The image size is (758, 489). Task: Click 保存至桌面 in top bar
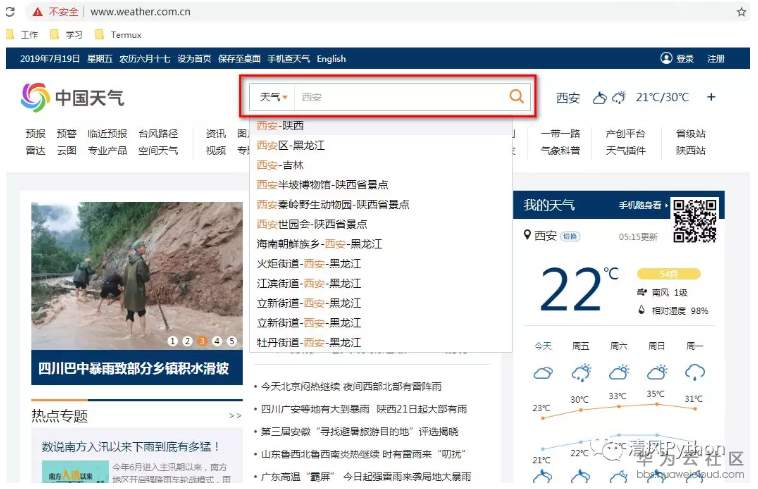click(x=239, y=59)
